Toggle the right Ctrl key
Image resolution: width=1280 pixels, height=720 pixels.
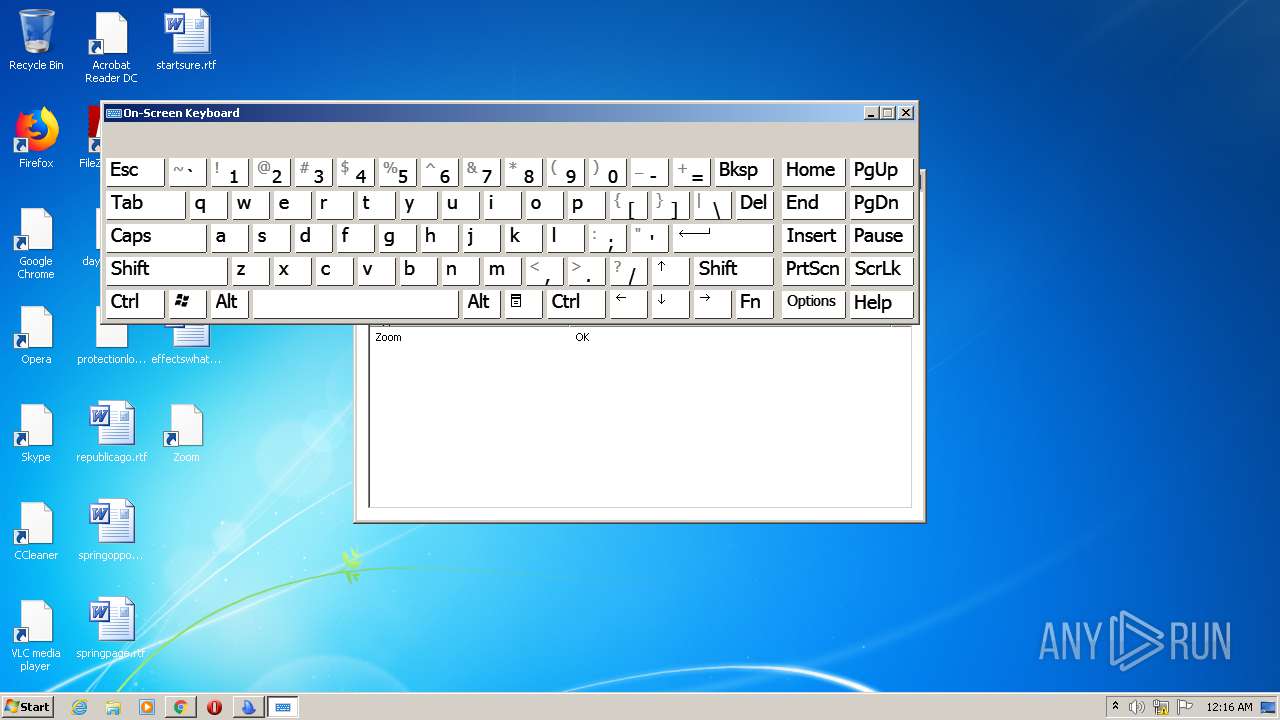click(576, 303)
